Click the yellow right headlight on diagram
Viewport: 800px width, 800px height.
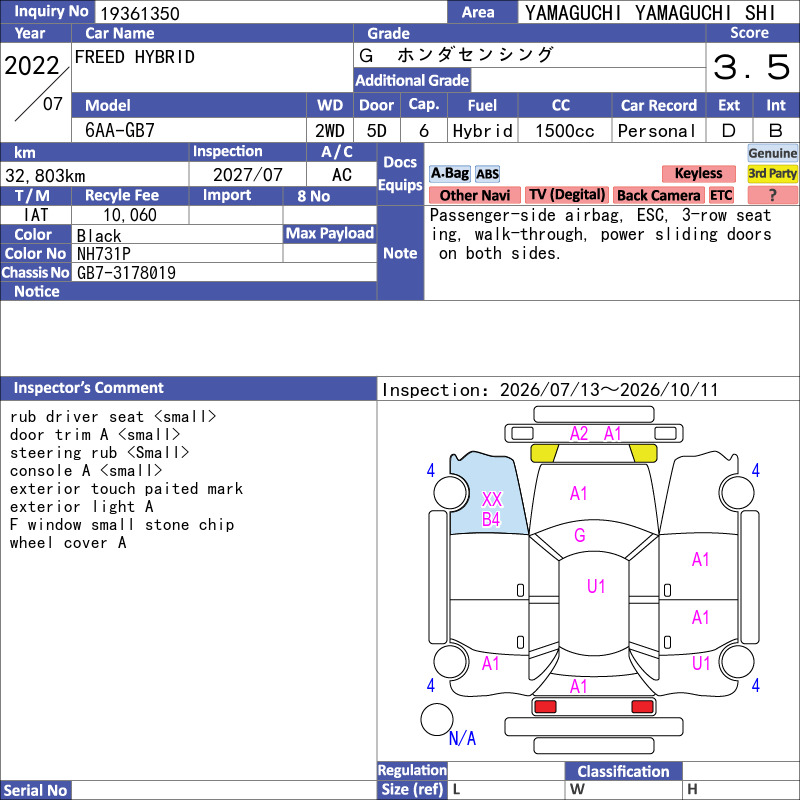tap(643, 453)
